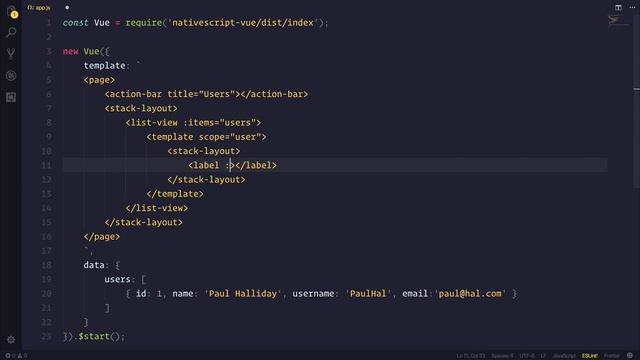Open the Manage gear icon
640x360 pixels.
pos(11,340)
